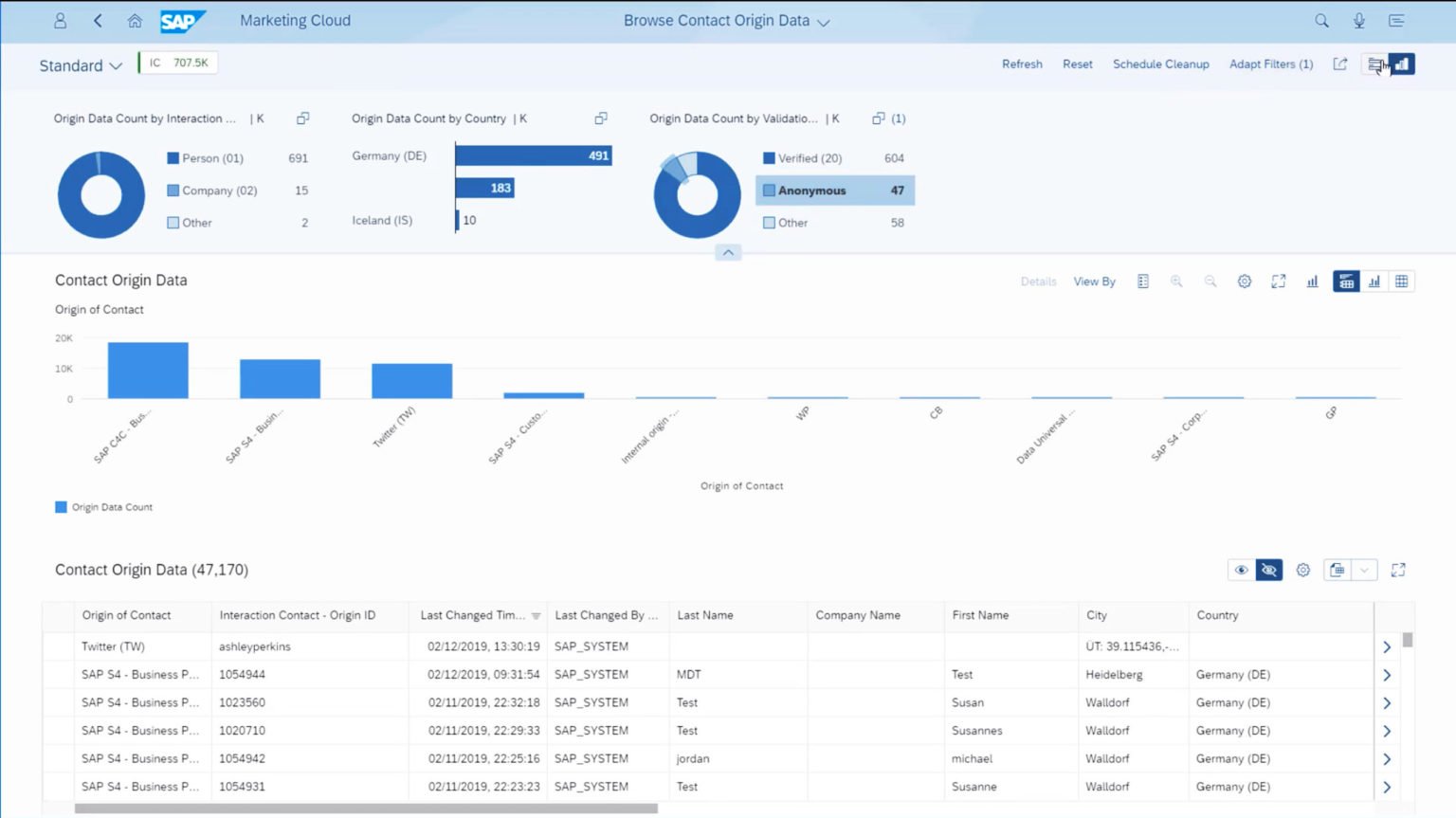Zoom in on Origin of Contact chart
The image size is (1456, 818).
tap(1176, 282)
